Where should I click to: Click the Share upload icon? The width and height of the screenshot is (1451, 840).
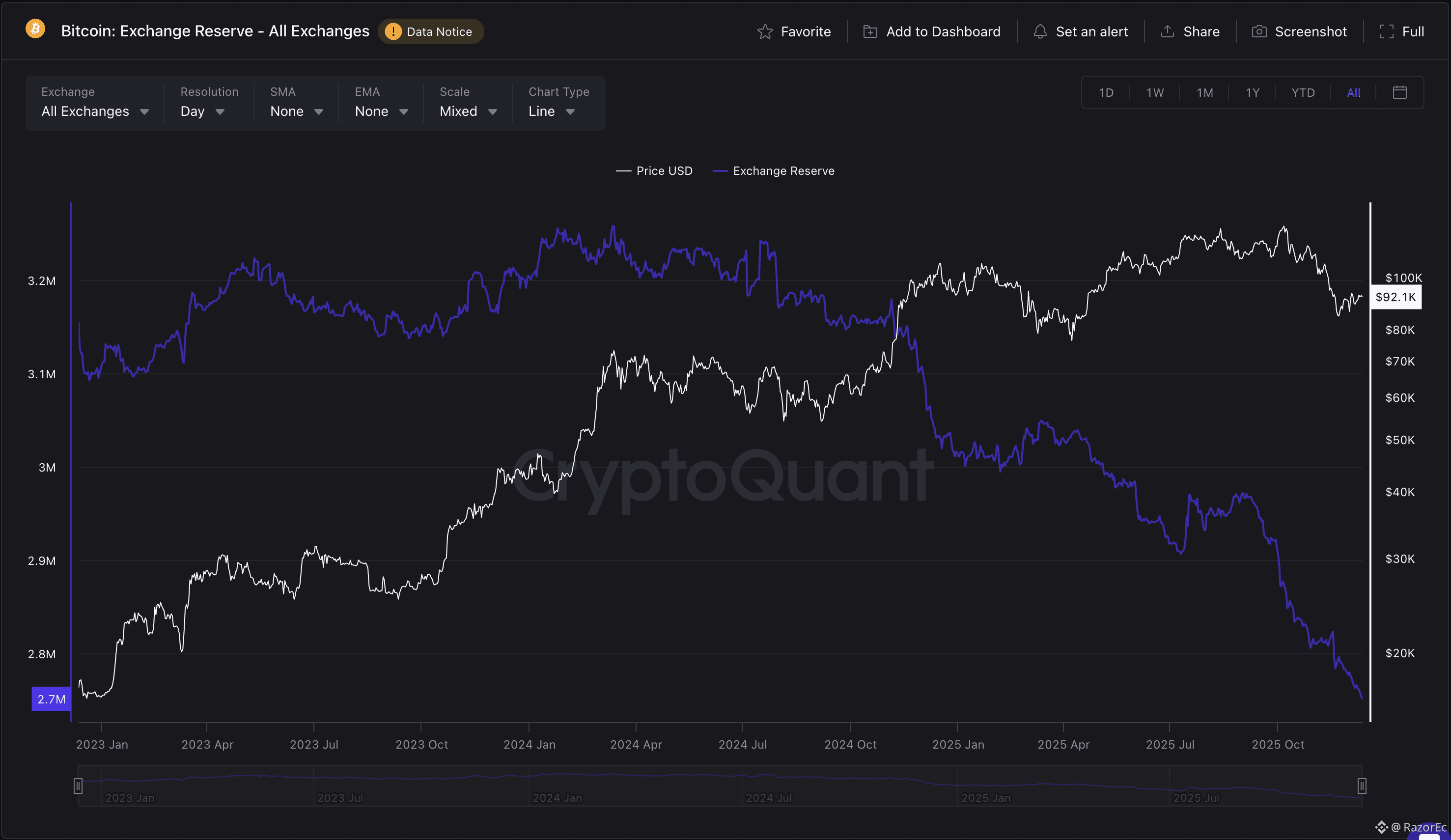(x=1167, y=31)
